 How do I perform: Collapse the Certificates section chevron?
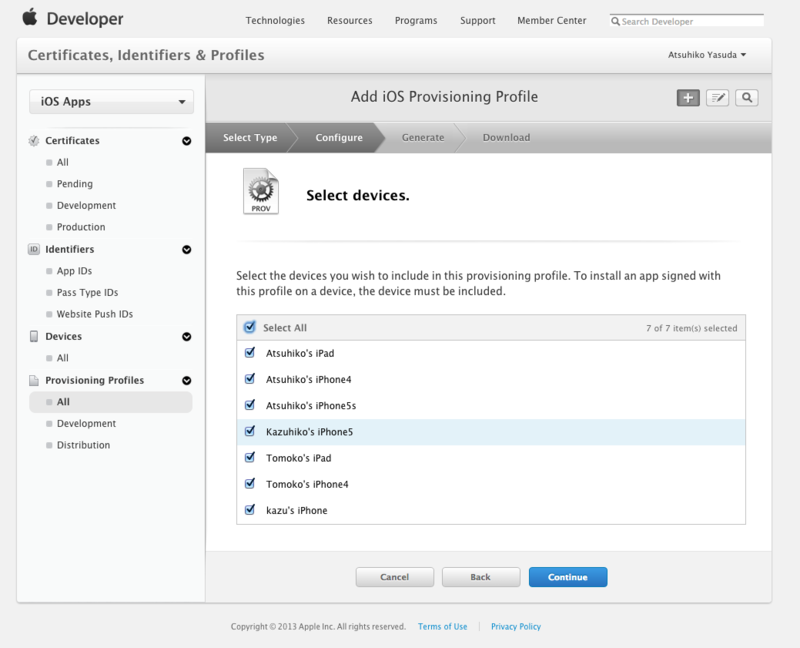[x=187, y=141]
